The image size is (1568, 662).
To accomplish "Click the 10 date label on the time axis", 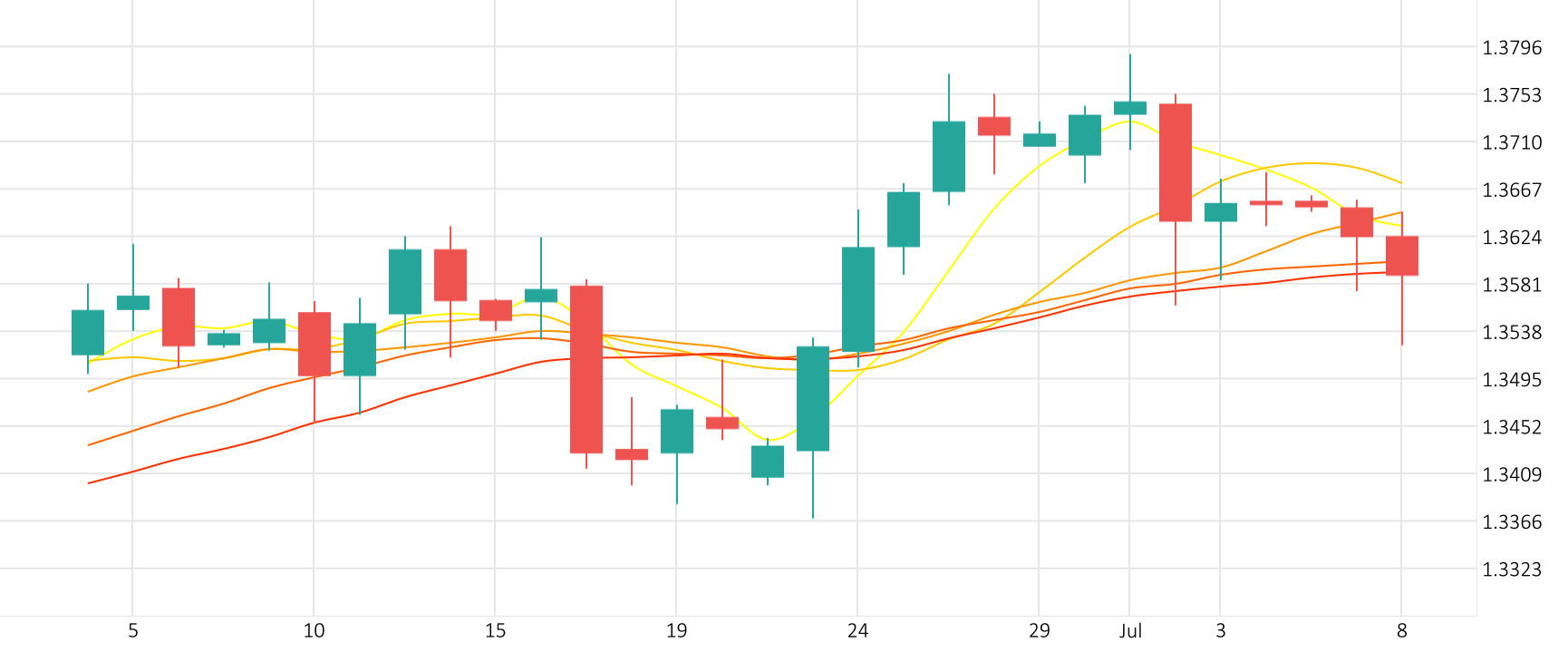I will [x=314, y=631].
